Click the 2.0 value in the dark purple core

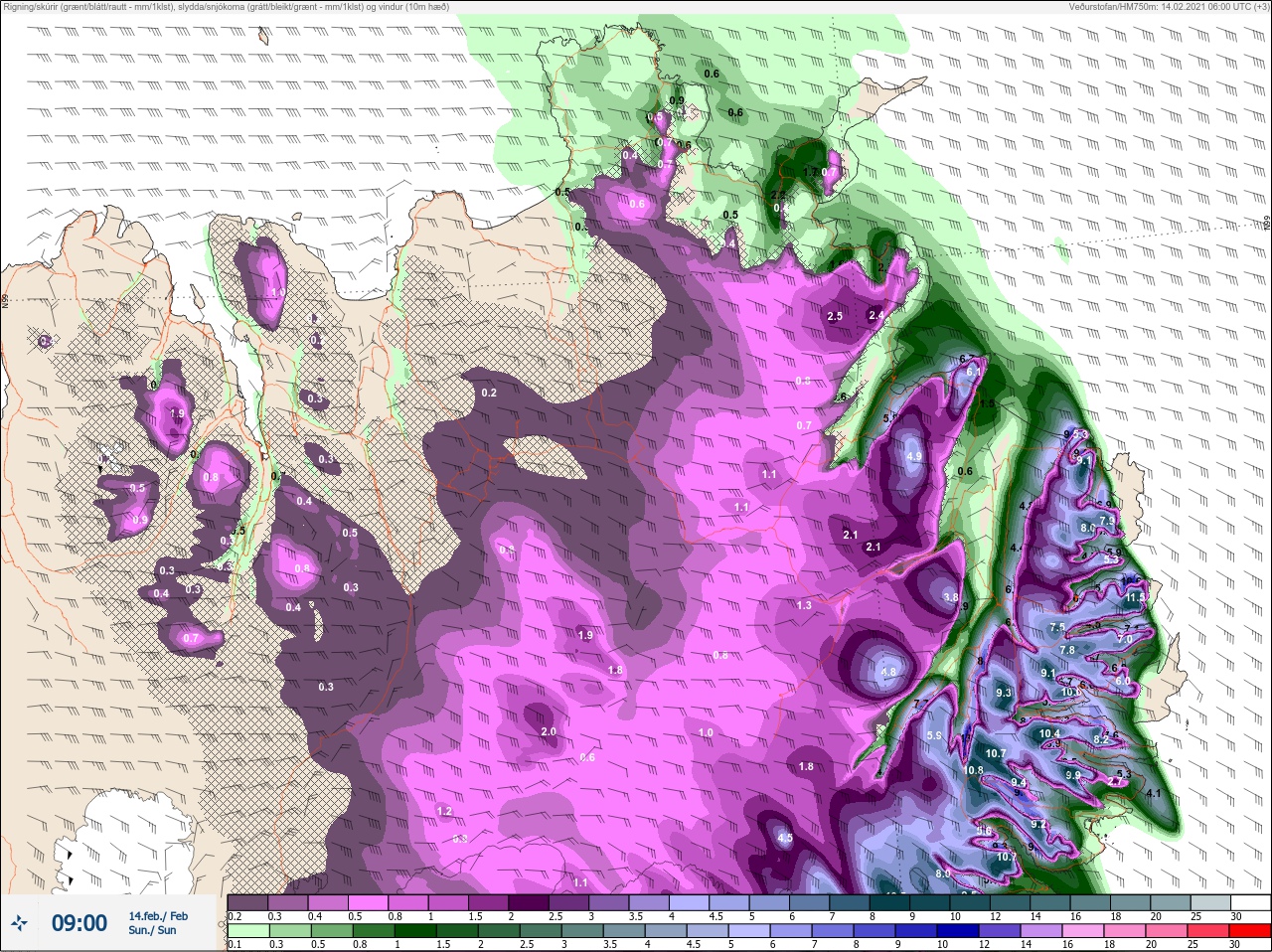(549, 731)
